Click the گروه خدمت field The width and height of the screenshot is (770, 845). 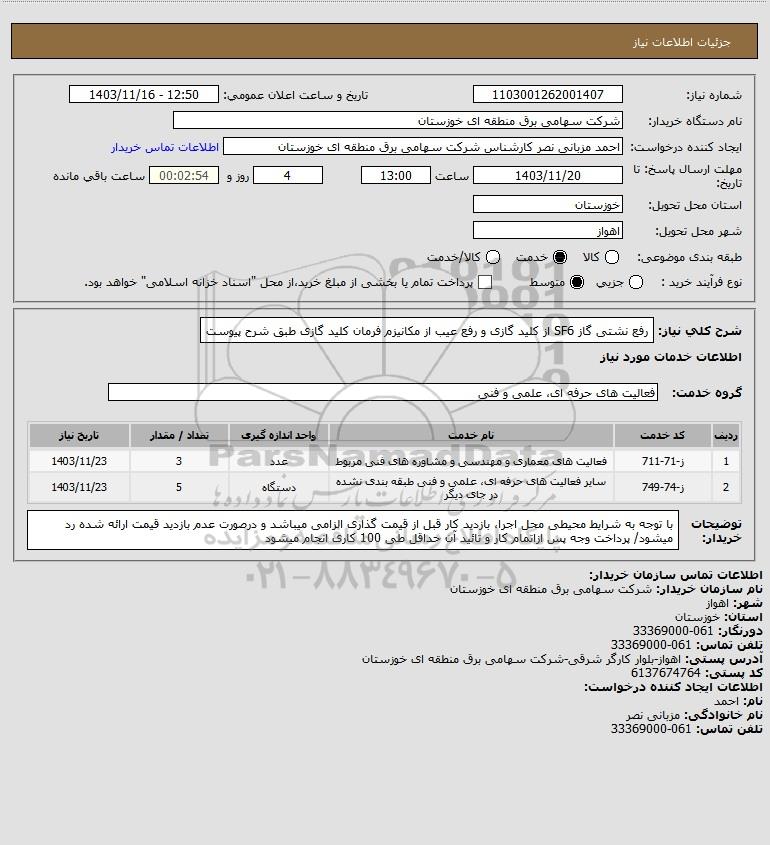tap(383, 393)
